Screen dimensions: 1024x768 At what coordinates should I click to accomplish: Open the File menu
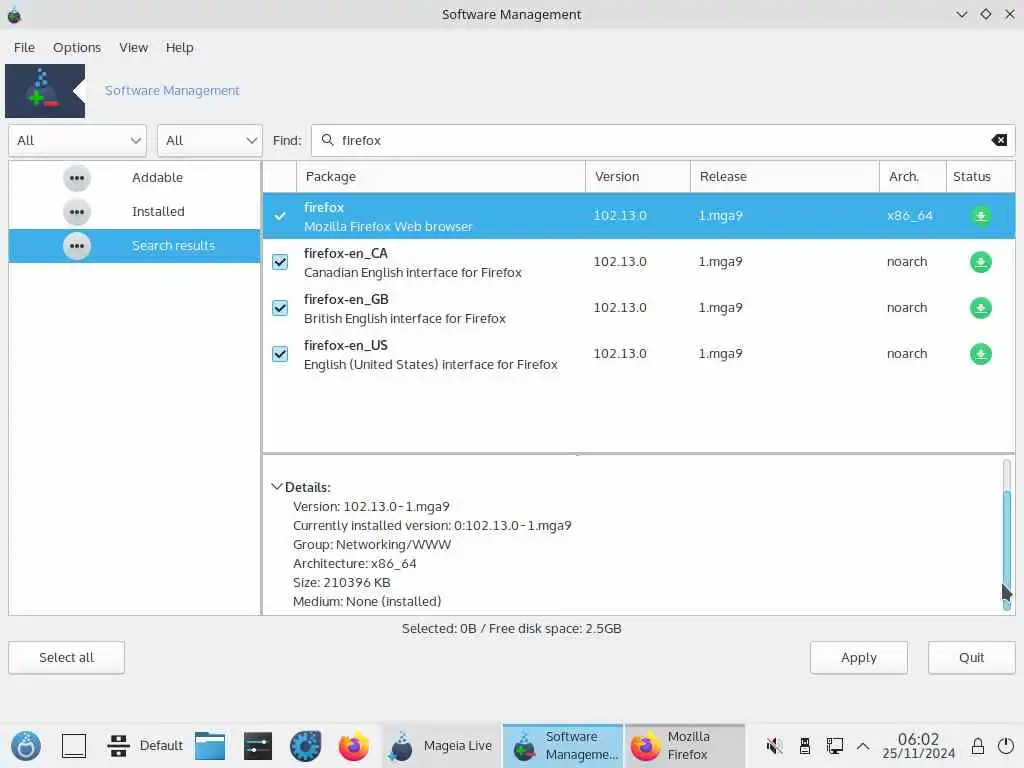pos(24,48)
